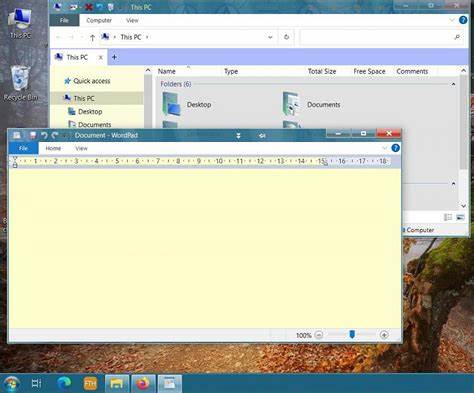
Task: Click the Explorer undo icon in quick access toolbar
Action: point(99,7)
